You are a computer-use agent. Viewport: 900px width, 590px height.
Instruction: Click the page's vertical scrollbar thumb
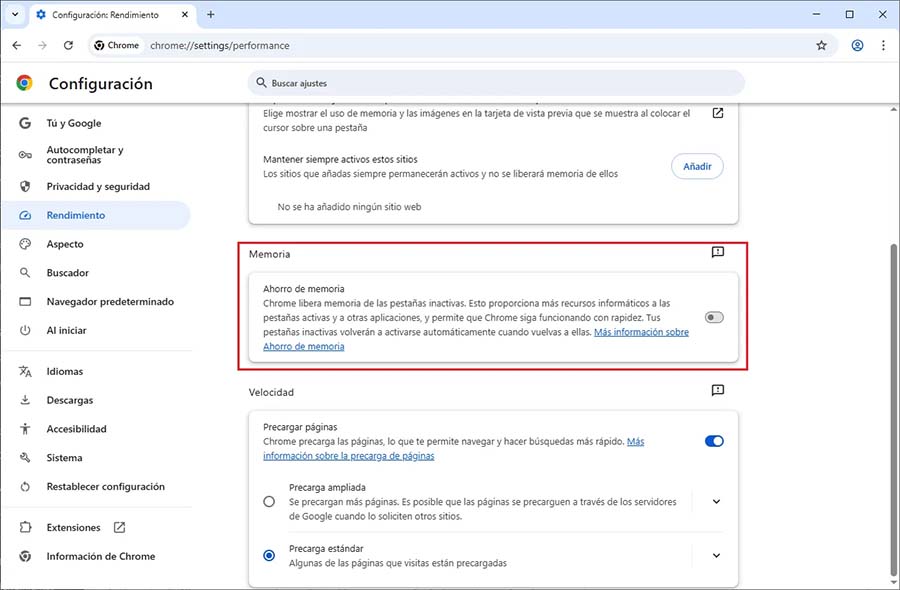tap(892, 410)
